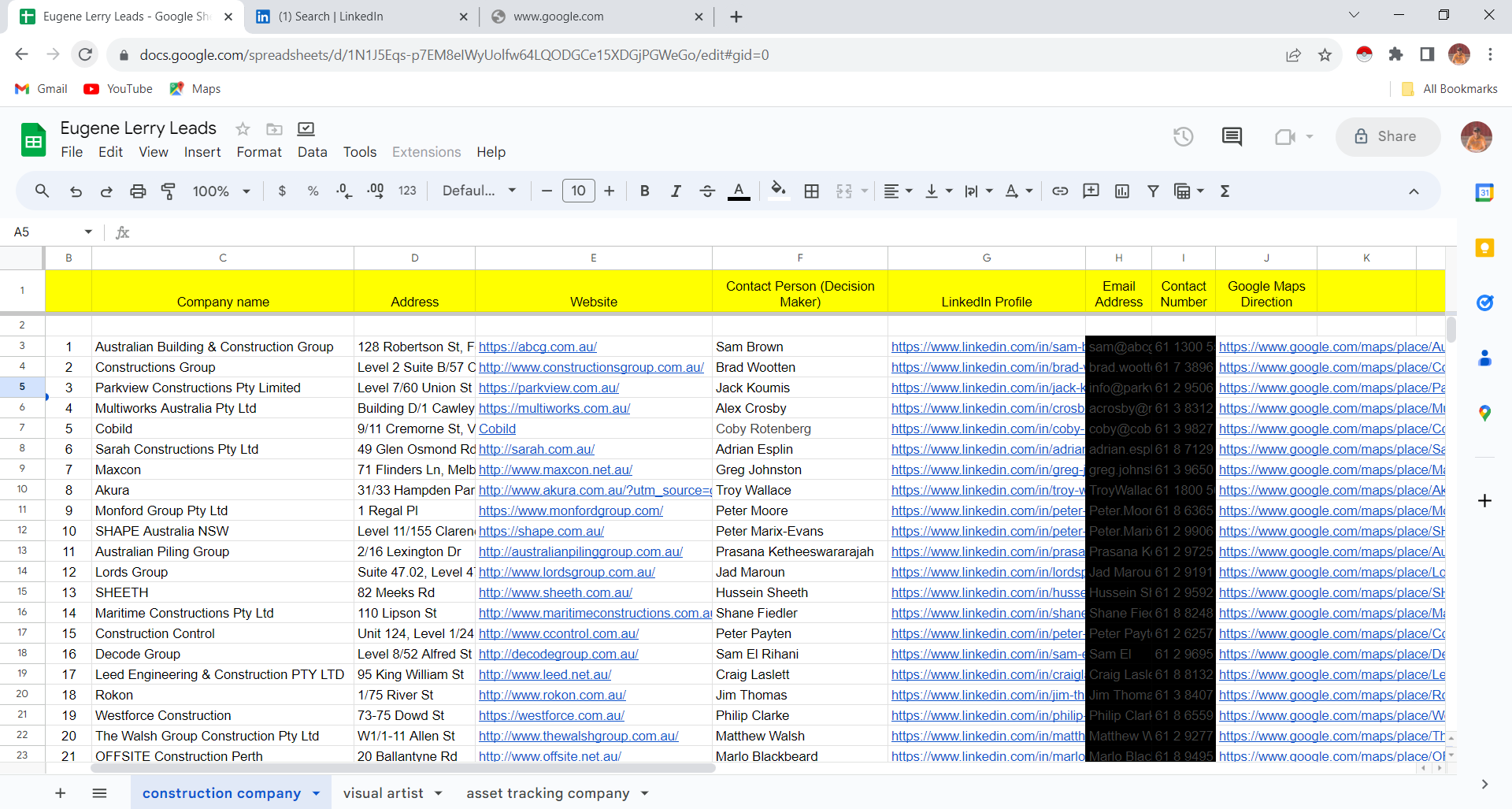The image size is (1512, 809).
Task: Open the Borders tool
Action: 812,191
